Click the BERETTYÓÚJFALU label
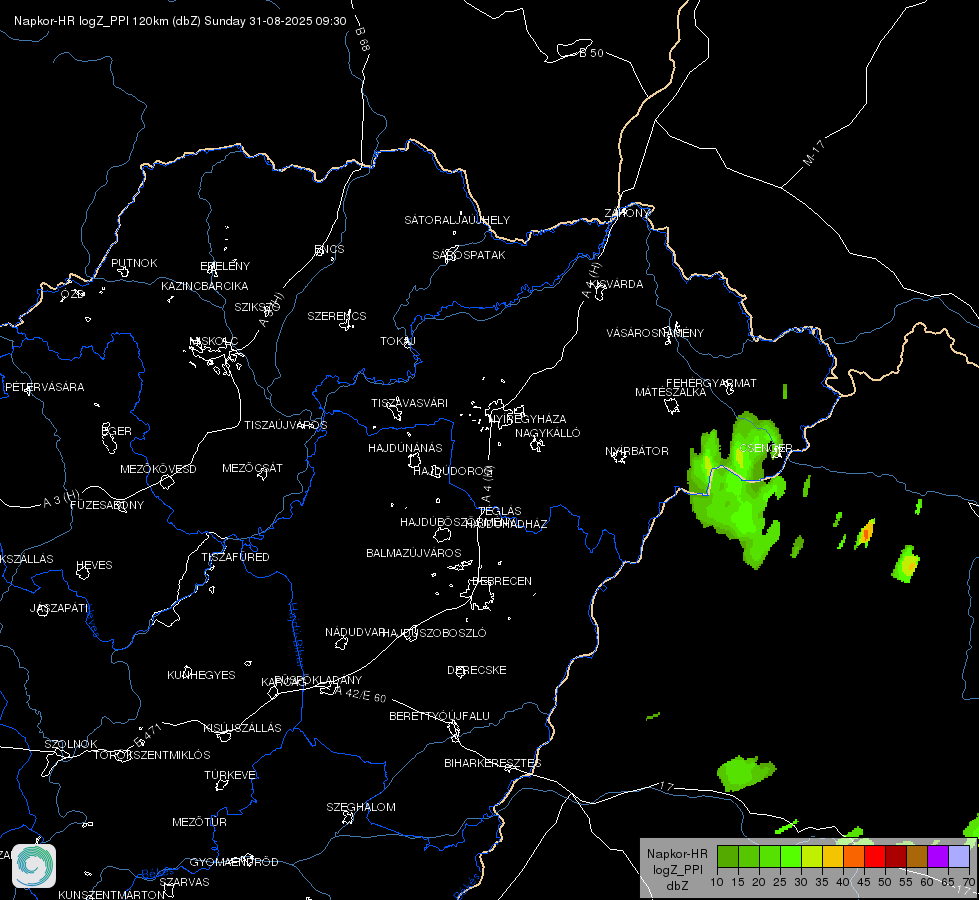This screenshot has width=979, height=900. click(440, 716)
